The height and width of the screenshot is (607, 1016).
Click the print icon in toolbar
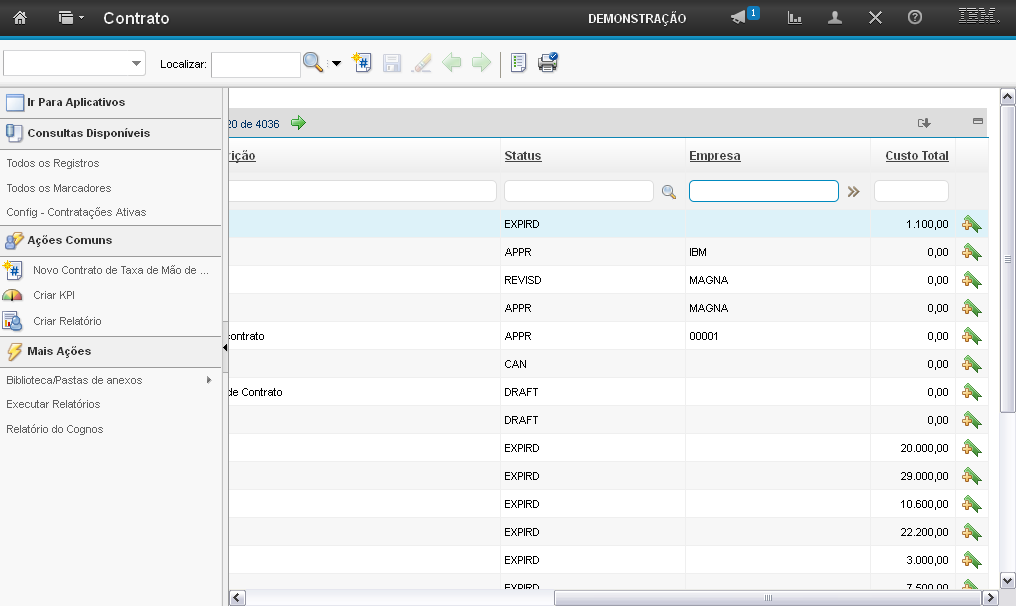tap(547, 63)
